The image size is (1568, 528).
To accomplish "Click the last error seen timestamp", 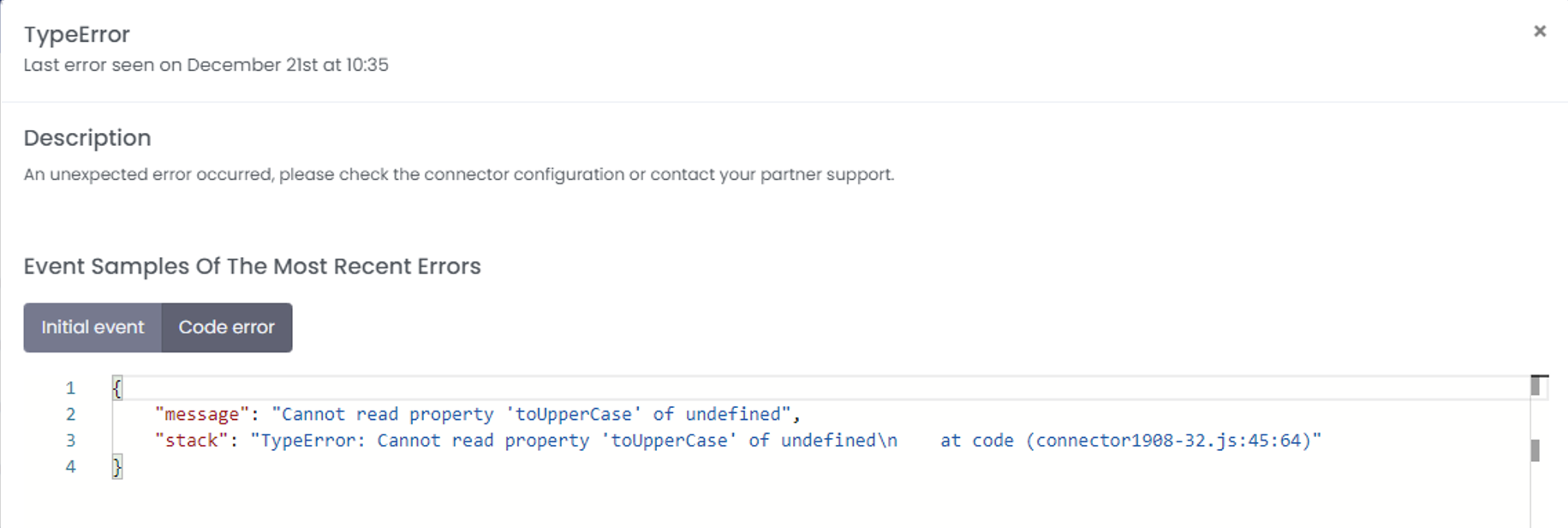I will point(206,65).
